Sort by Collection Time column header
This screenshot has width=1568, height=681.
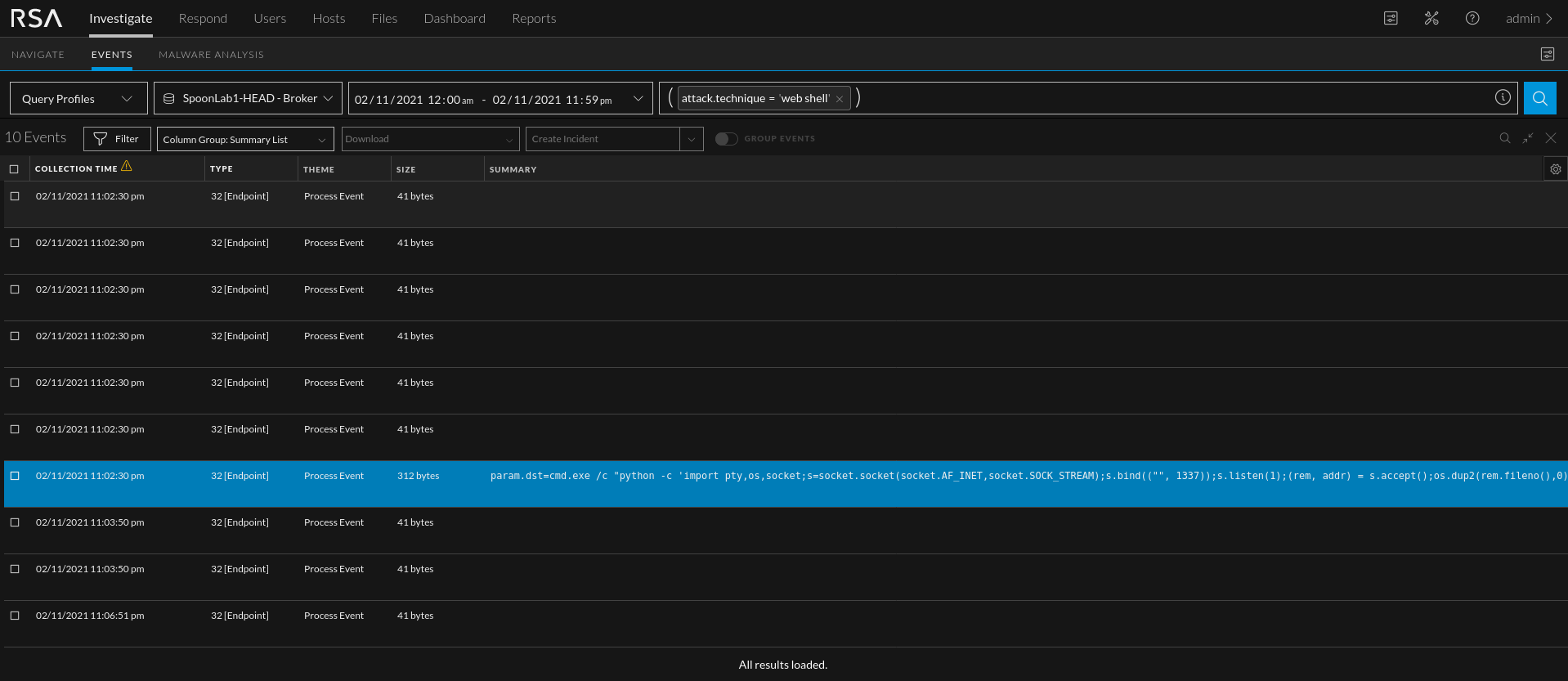pos(76,169)
